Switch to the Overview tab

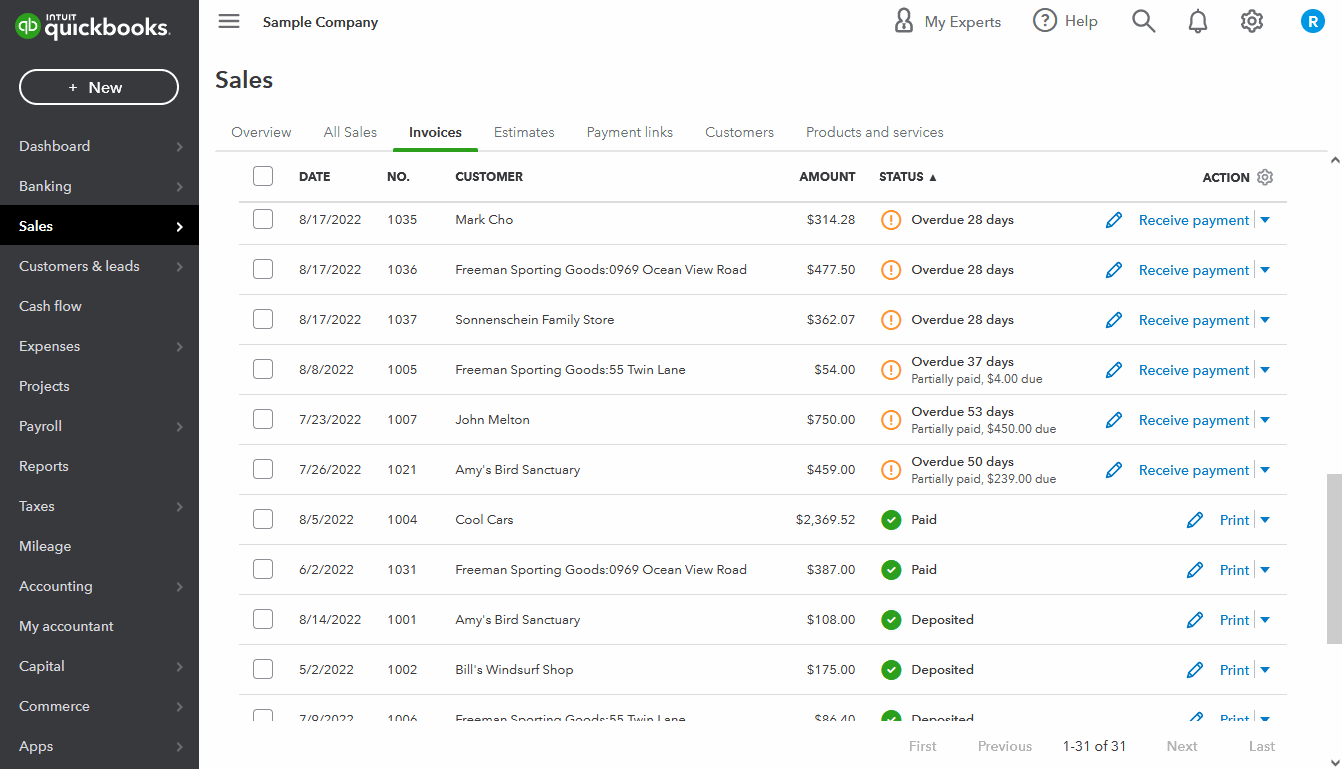point(261,132)
